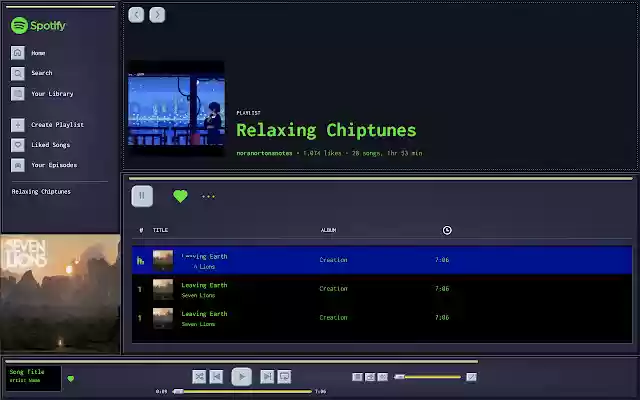The width and height of the screenshot is (640, 400).
Task: Open the three-dot more options menu
Action: (208, 197)
